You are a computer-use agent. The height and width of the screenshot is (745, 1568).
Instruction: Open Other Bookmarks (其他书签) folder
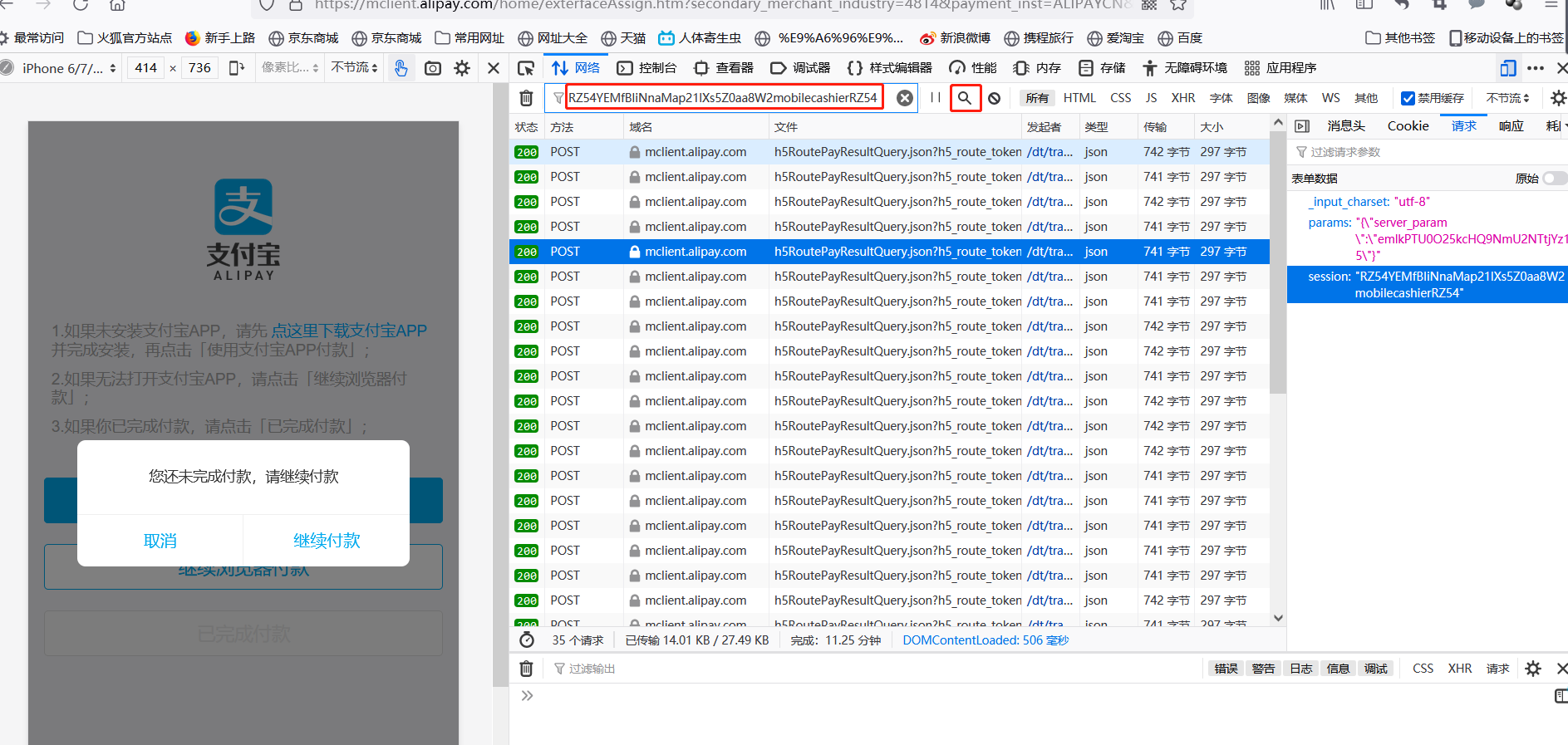[x=1400, y=38]
